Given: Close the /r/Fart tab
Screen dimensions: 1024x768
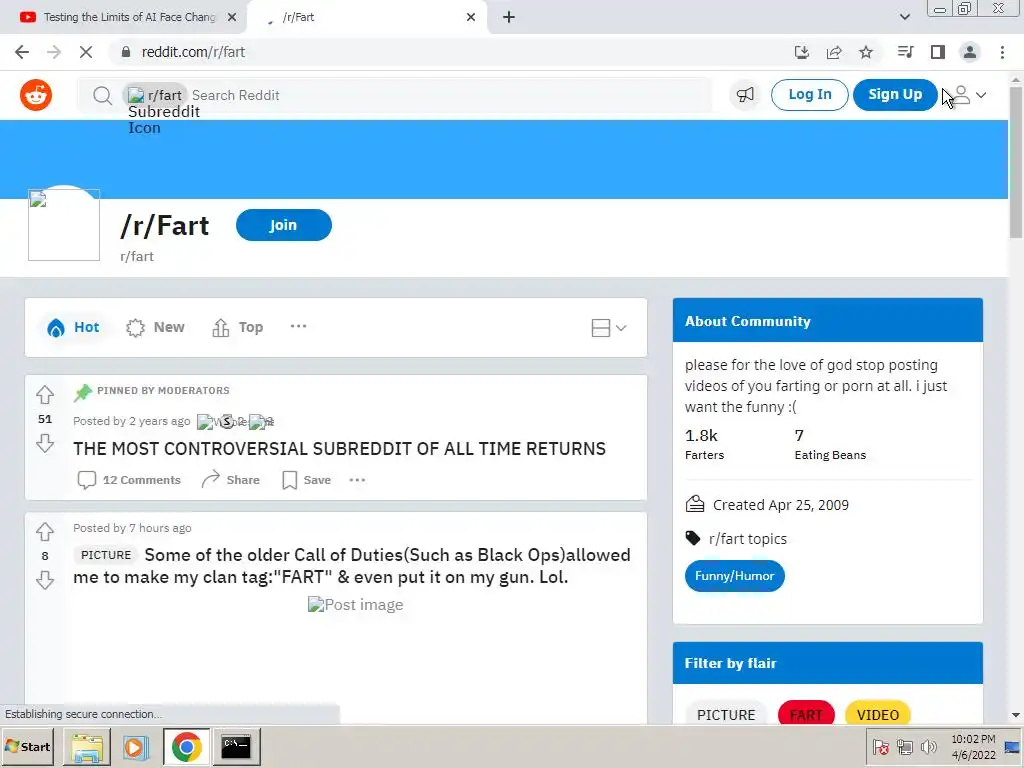Looking at the screenshot, I should coord(471,17).
